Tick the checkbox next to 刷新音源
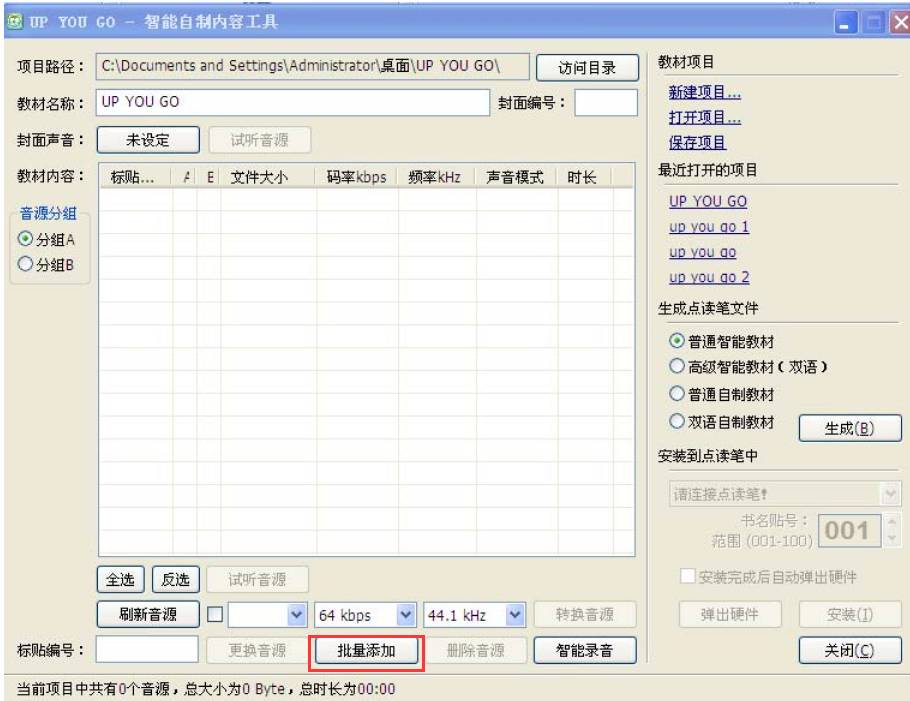The width and height of the screenshot is (910, 701). (x=215, y=615)
